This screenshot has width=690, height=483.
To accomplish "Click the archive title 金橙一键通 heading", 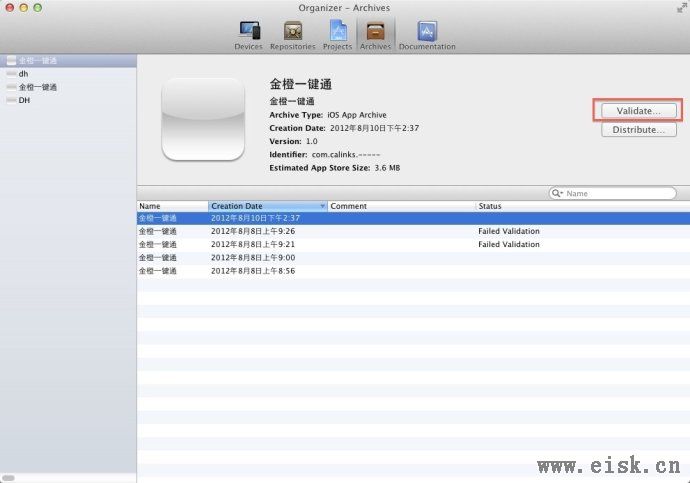I will (x=301, y=84).
